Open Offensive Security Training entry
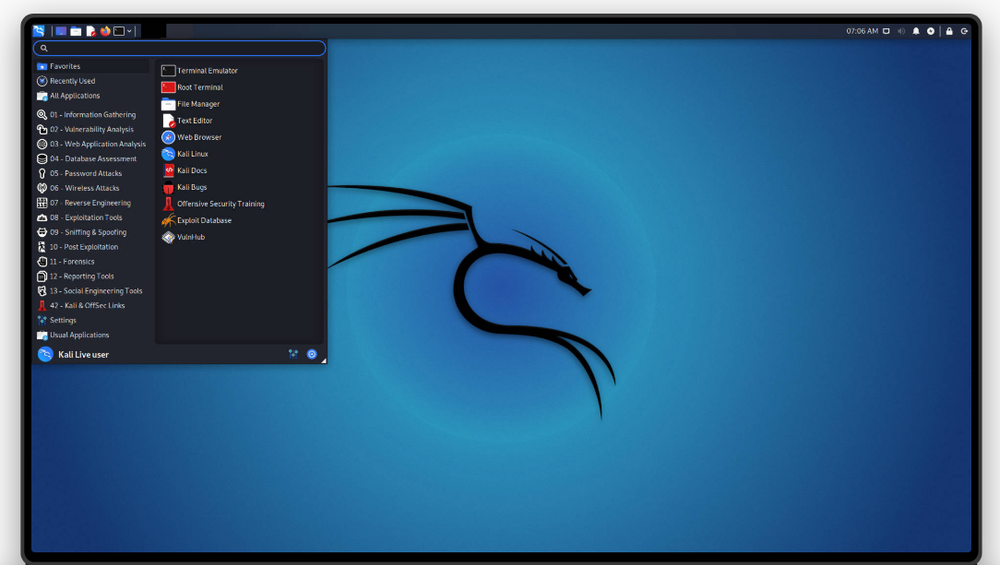 click(x=240, y=203)
